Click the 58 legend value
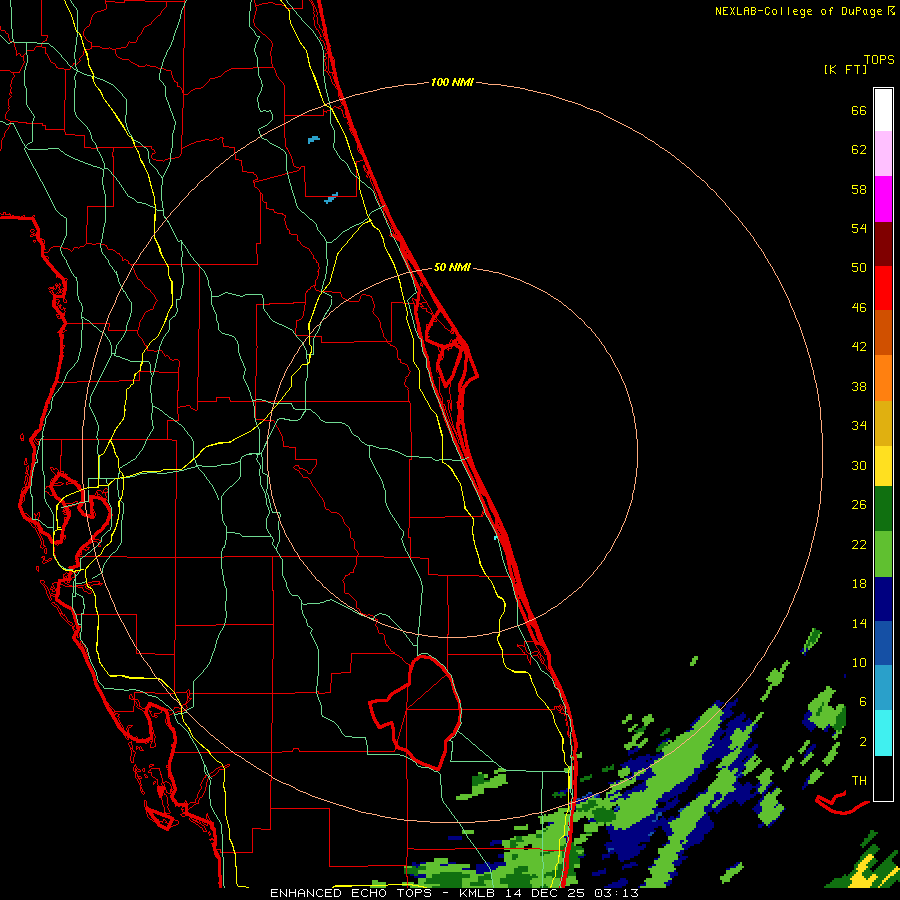This screenshot has width=900, height=900. tap(859, 189)
